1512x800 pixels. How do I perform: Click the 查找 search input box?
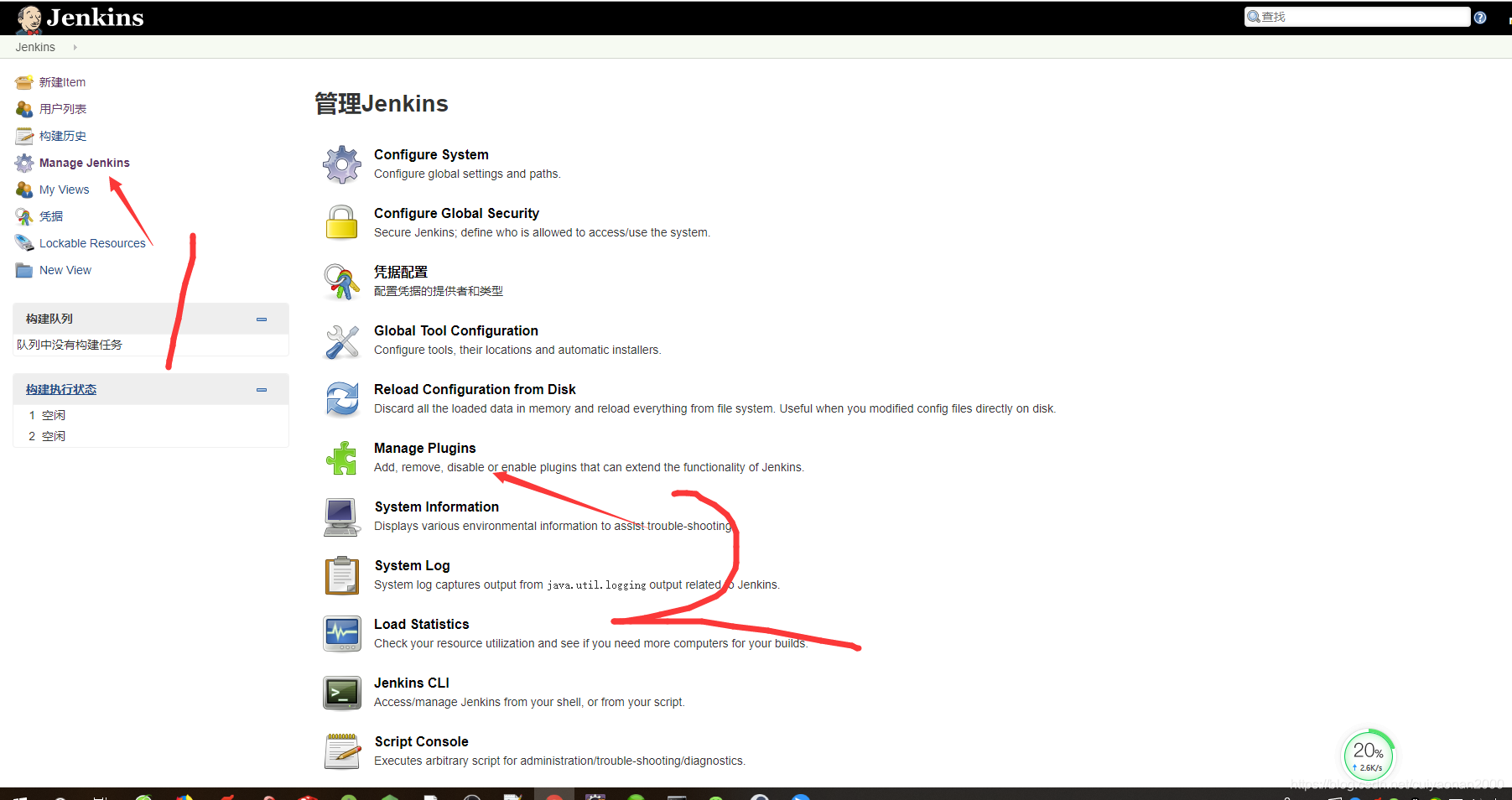tap(1357, 17)
